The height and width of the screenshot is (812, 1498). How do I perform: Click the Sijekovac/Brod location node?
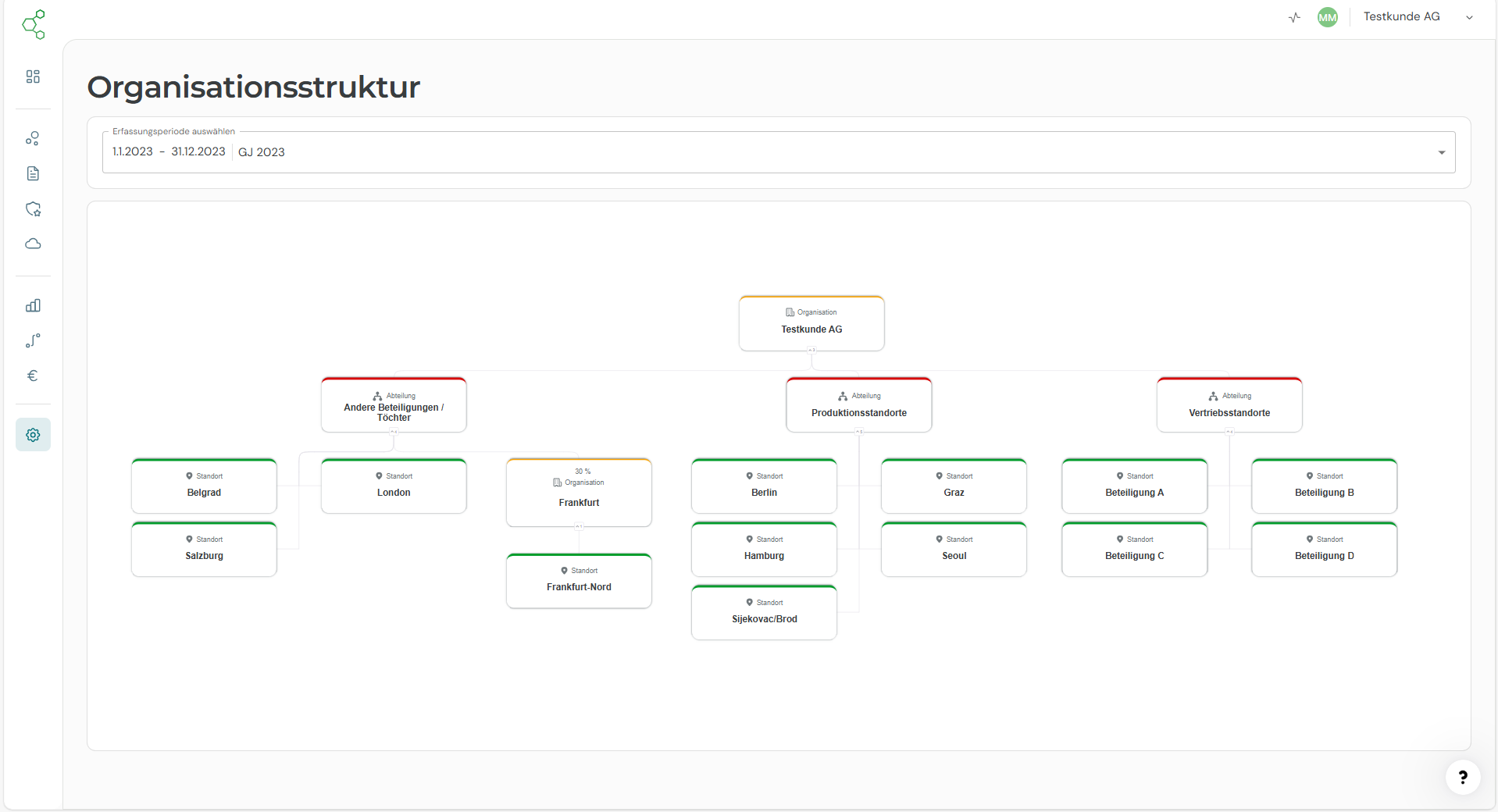(764, 613)
